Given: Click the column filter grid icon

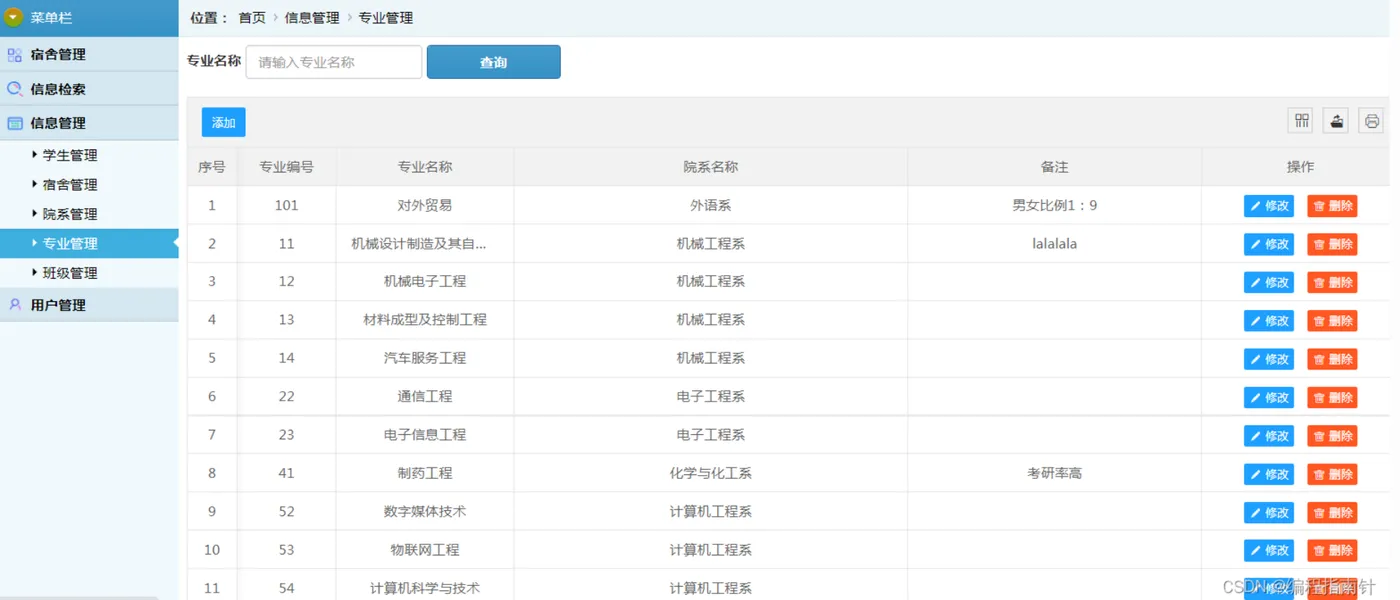Looking at the screenshot, I should (1302, 121).
